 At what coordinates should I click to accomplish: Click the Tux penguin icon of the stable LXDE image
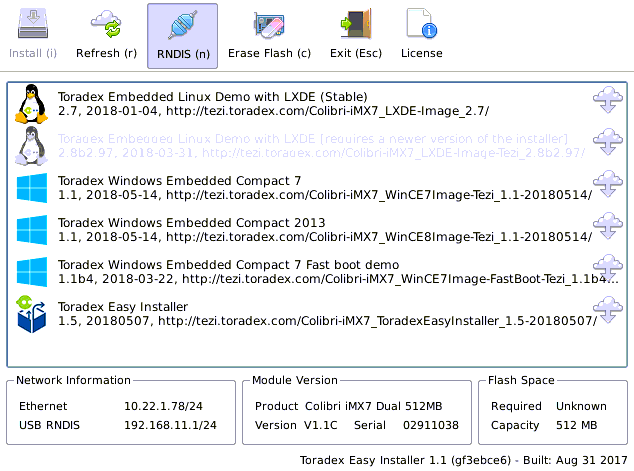(x=32, y=104)
